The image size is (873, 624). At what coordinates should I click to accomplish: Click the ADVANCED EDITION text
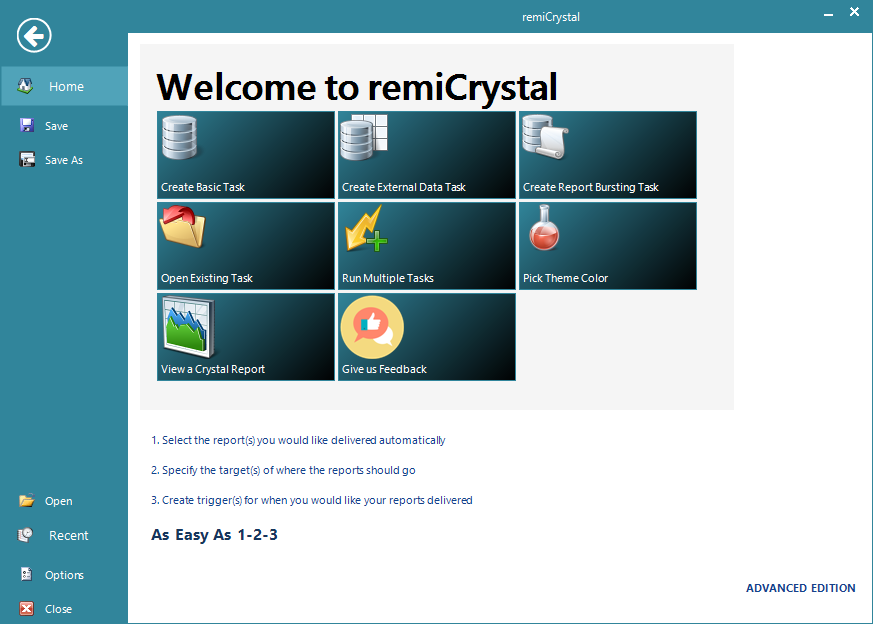click(x=801, y=588)
